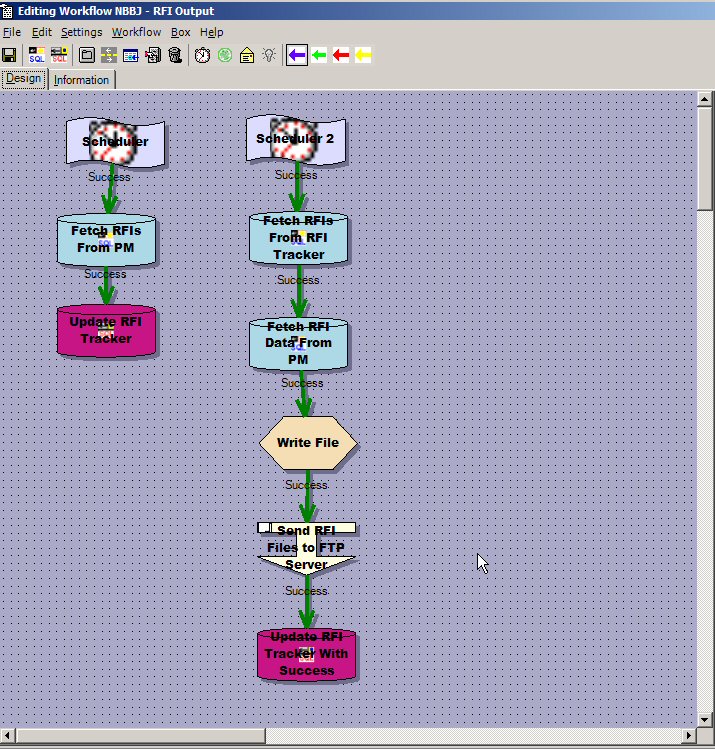Viewport: 715px width, 749px height.
Task: Switch to the Information tab
Action: coord(82,80)
